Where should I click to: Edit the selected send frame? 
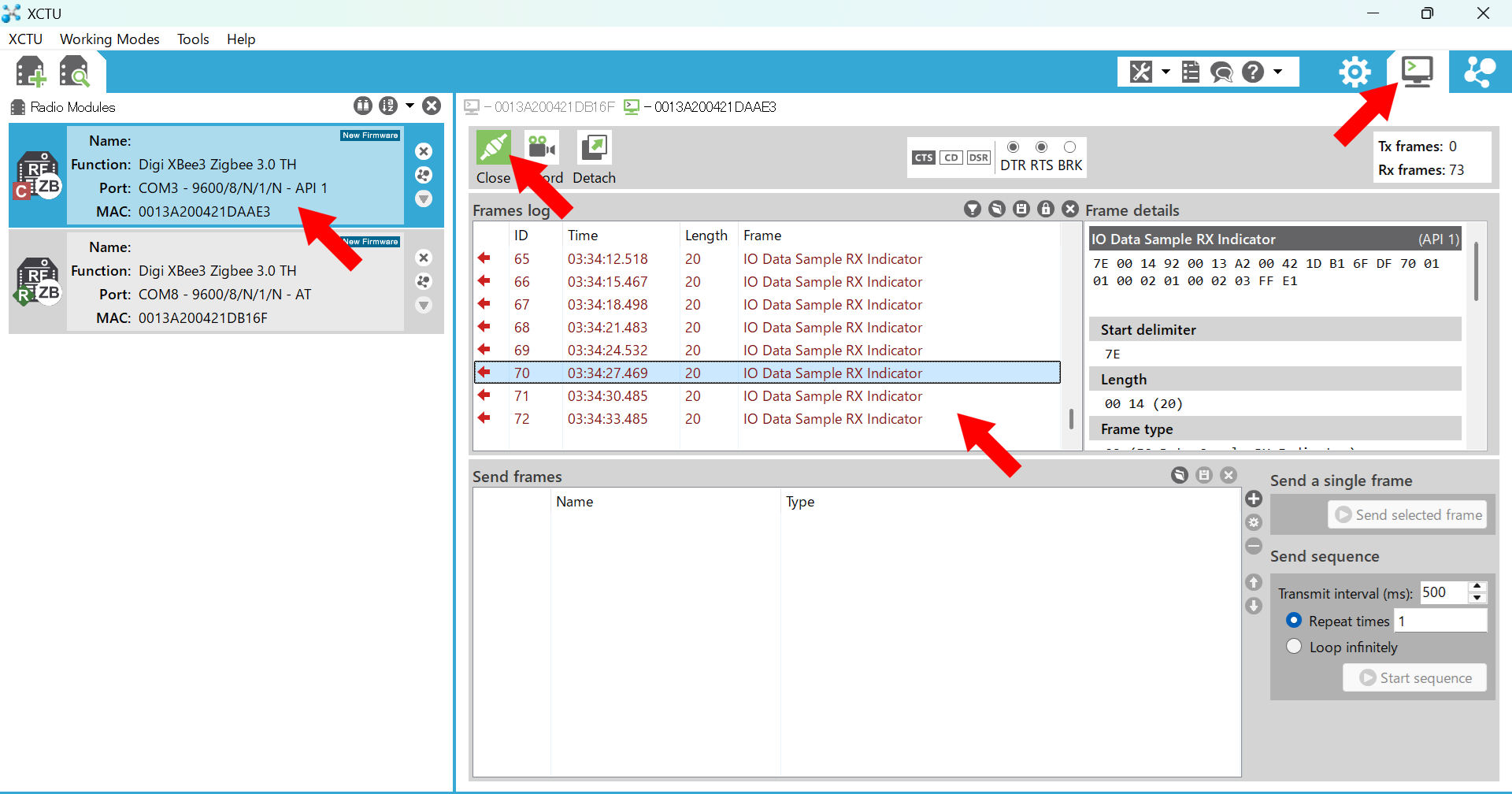(1254, 522)
